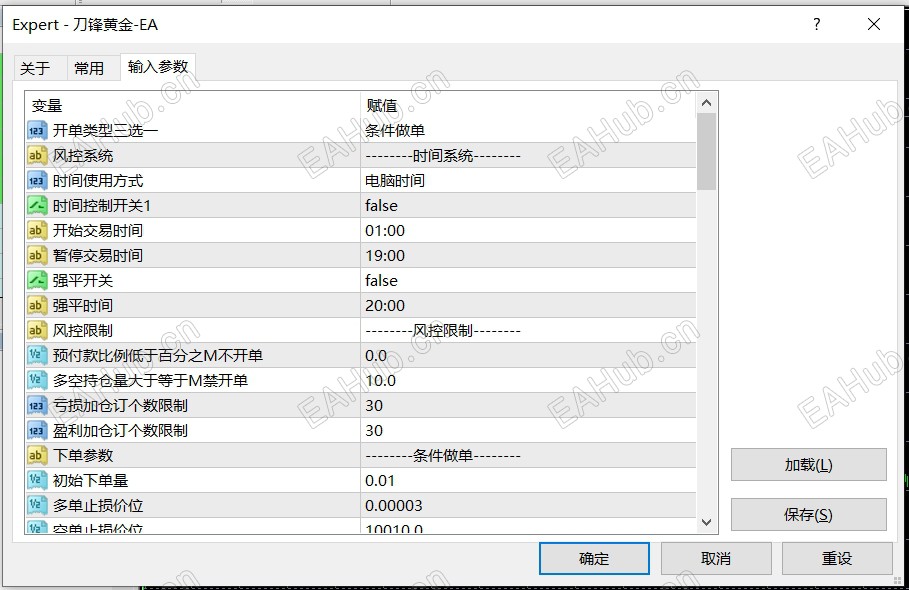Select the 暂停交易时间 variable name
The width and height of the screenshot is (909, 590).
[x=98, y=256]
